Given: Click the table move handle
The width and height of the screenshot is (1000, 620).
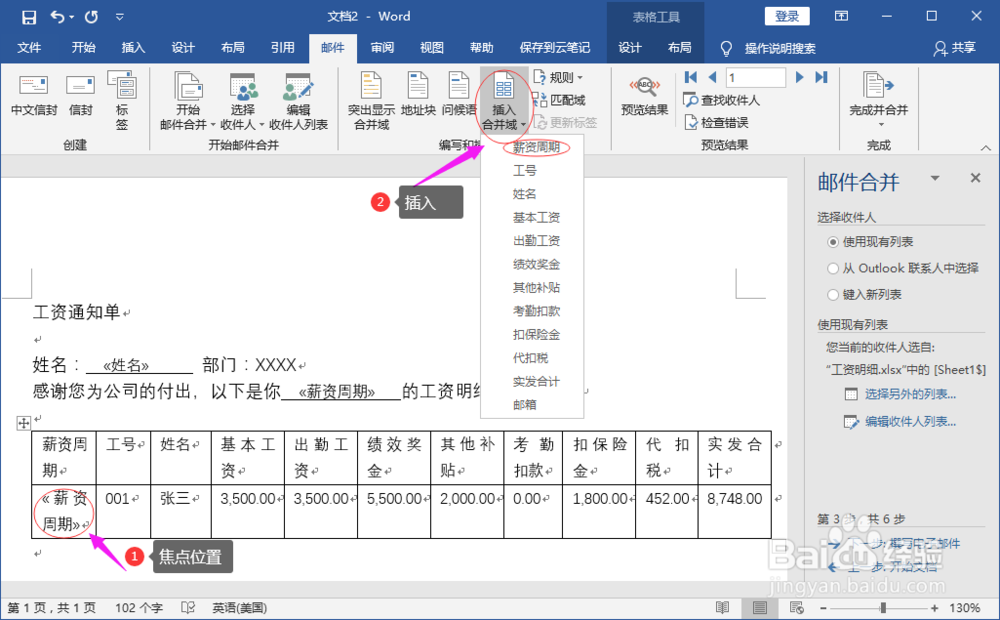Looking at the screenshot, I should pos(24,422).
